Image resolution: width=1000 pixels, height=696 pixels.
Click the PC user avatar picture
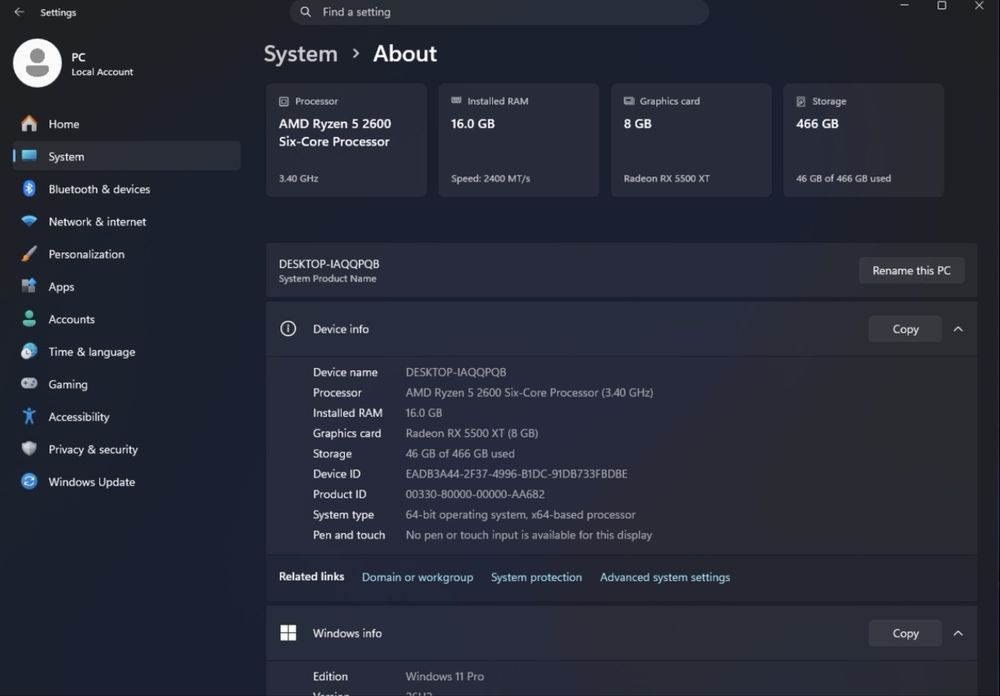37,63
